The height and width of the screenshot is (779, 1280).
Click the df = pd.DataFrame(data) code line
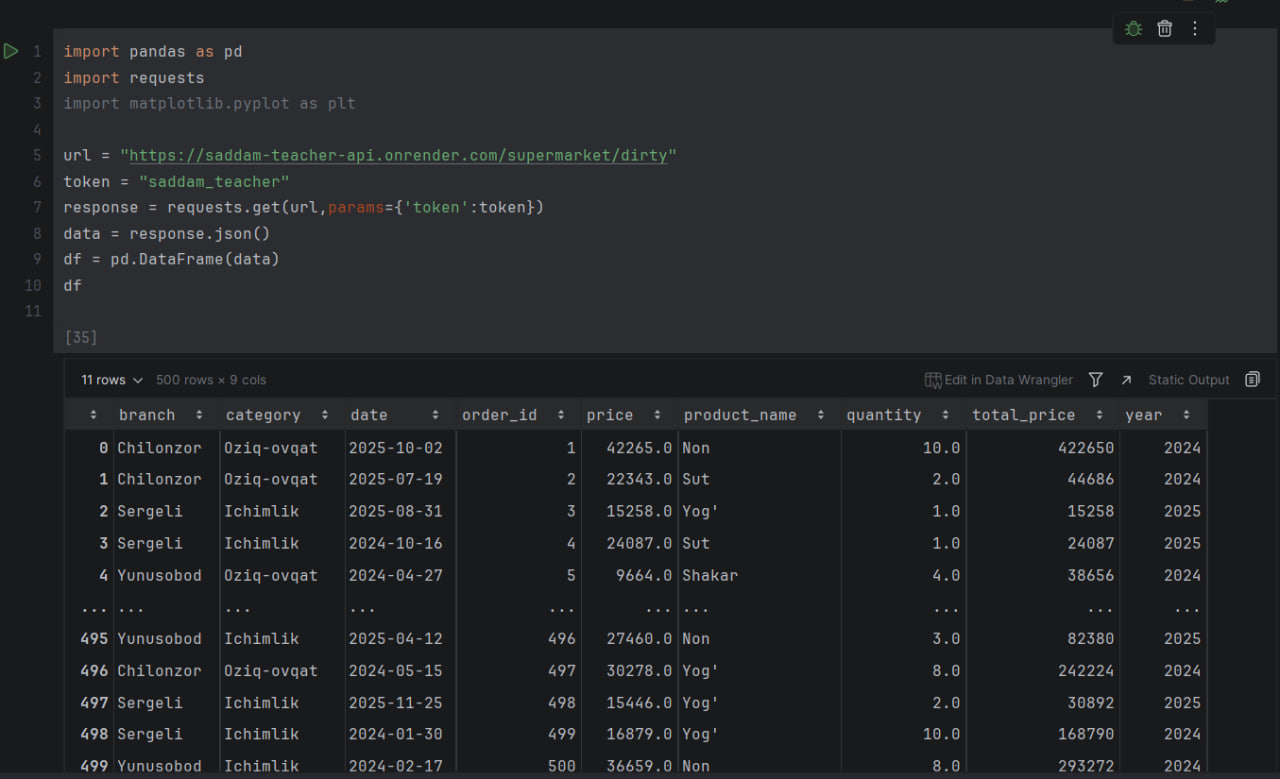coord(171,259)
